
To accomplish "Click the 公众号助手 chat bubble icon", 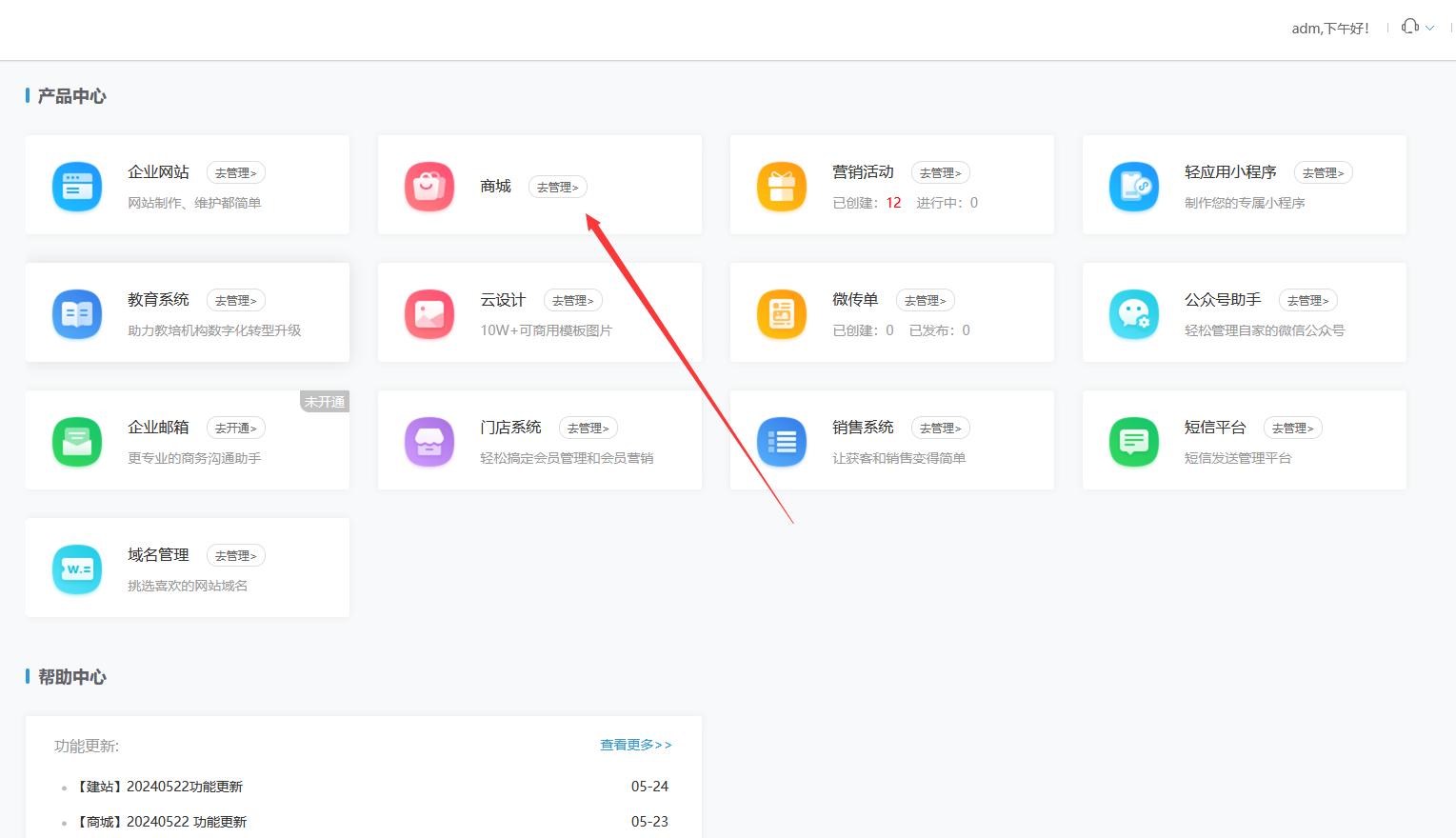I will [1133, 314].
